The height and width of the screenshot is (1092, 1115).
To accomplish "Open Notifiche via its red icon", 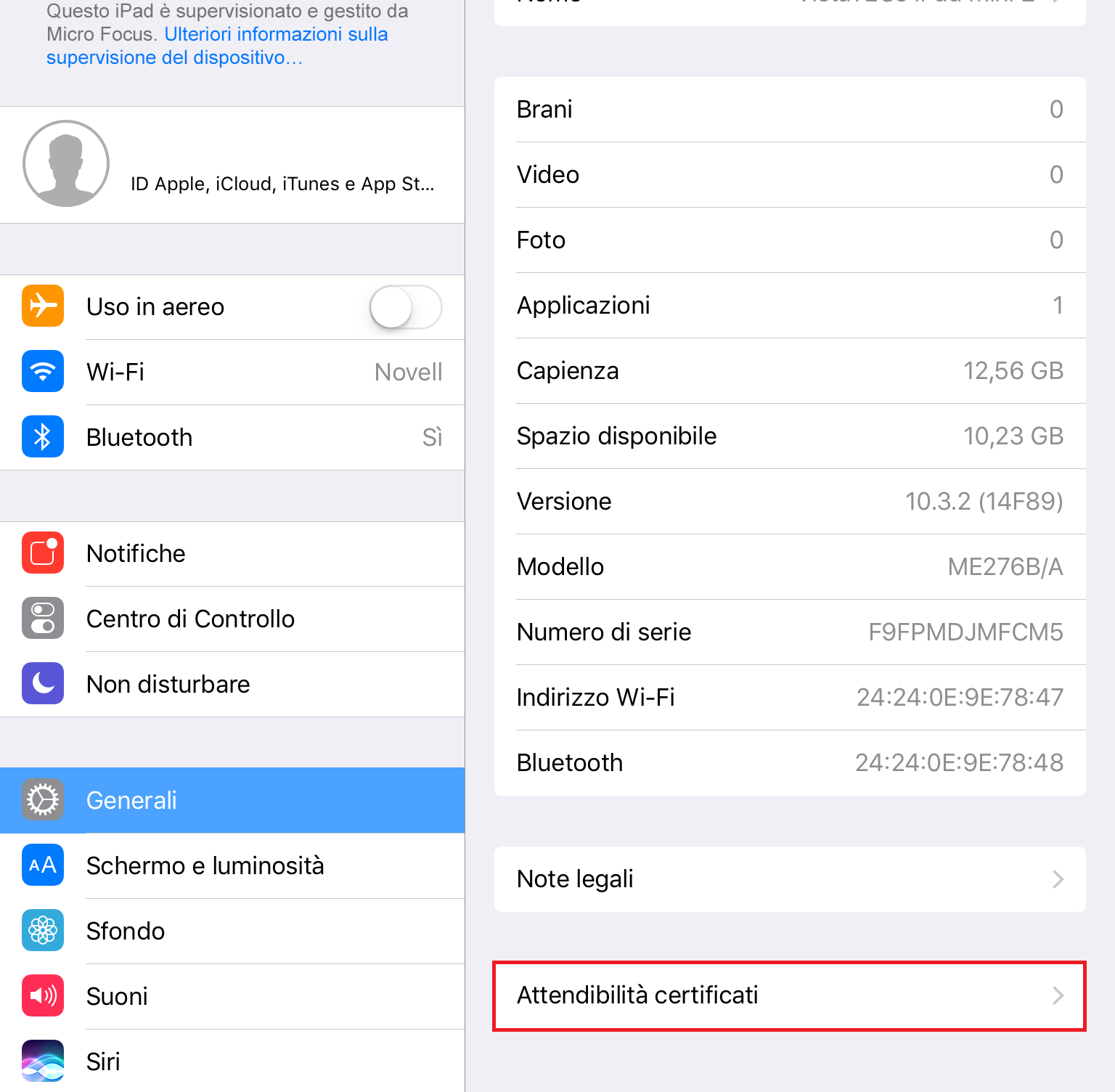I will pos(43,553).
